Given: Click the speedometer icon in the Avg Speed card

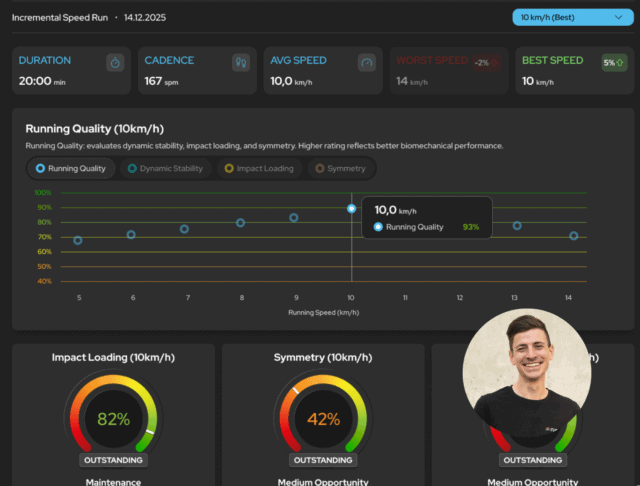Looking at the screenshot, I should [367, 63].
